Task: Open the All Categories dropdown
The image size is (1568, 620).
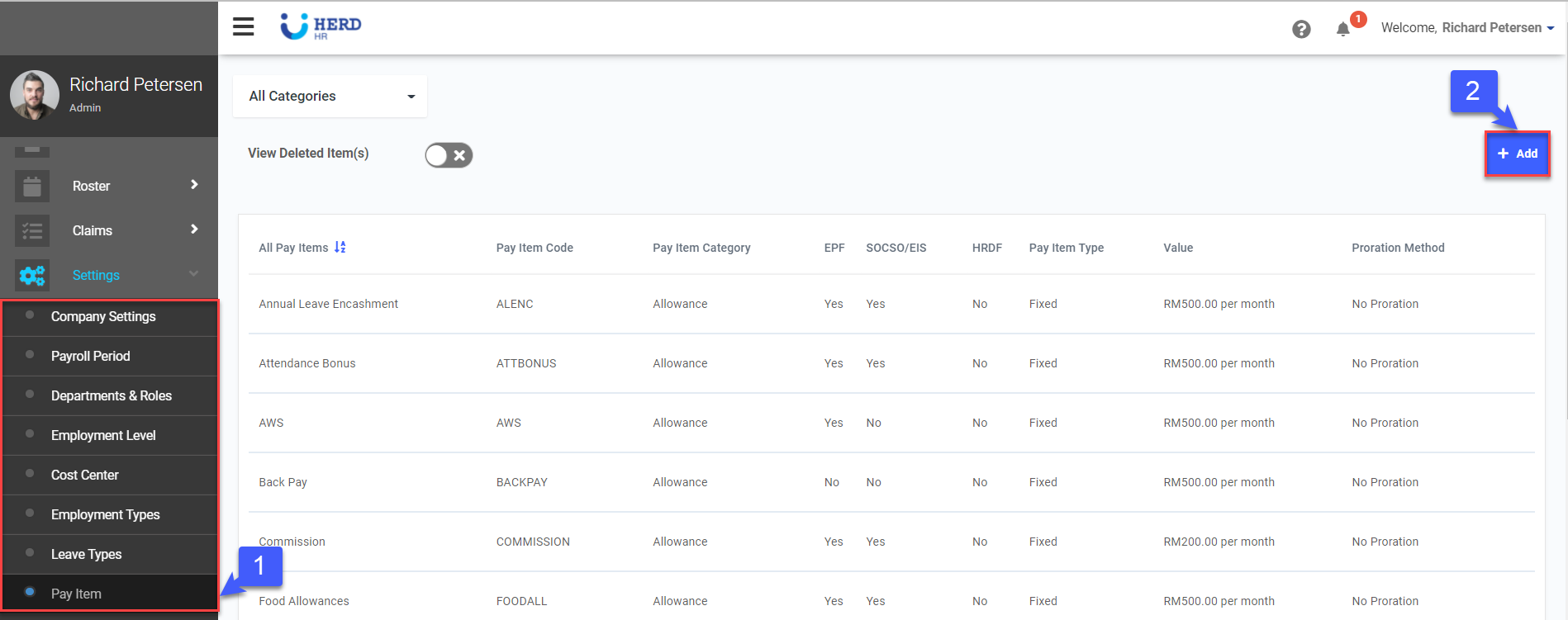Action: coord(330,97)
